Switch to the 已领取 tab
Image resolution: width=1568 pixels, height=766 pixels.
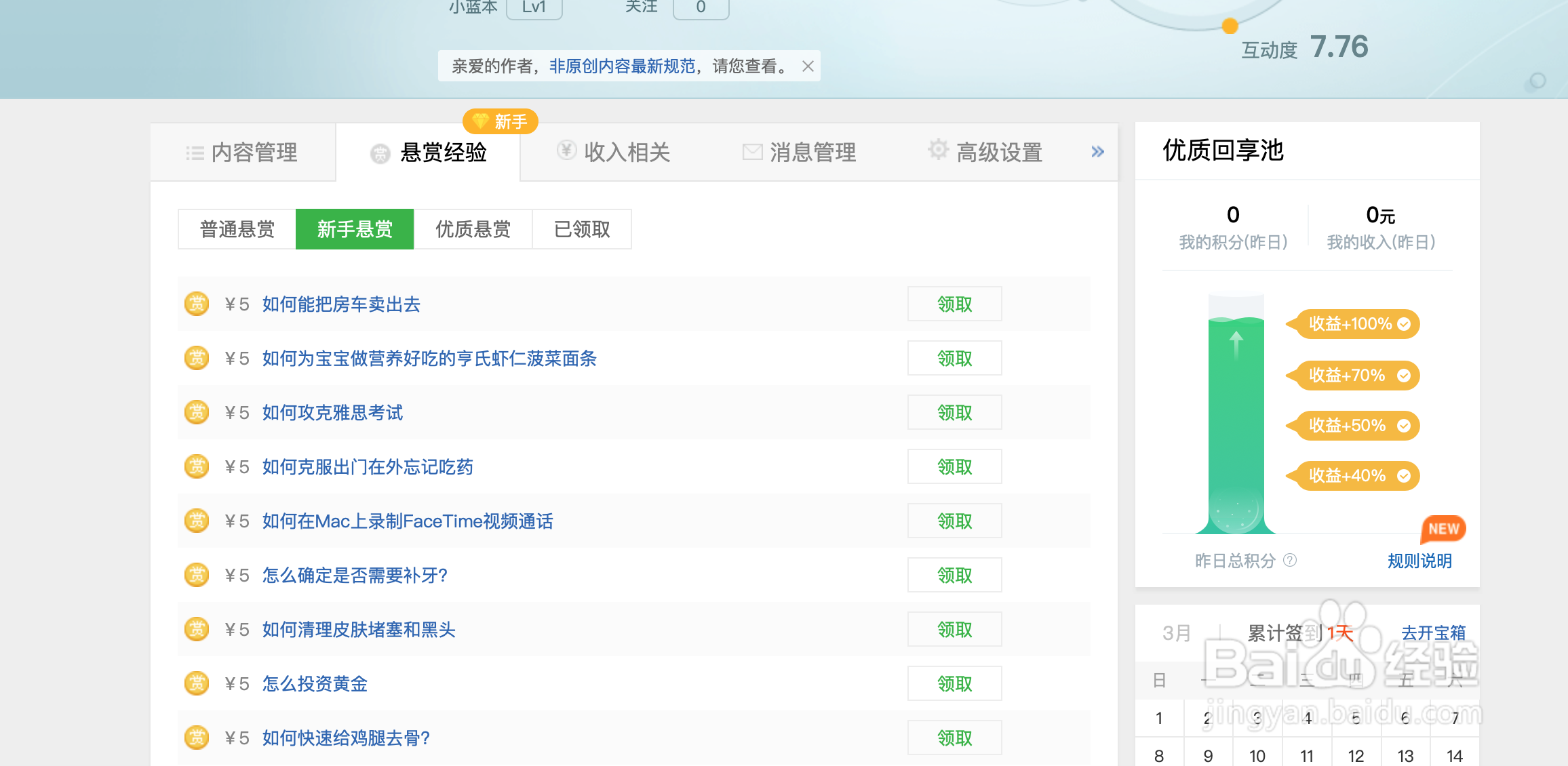(582, 229)
